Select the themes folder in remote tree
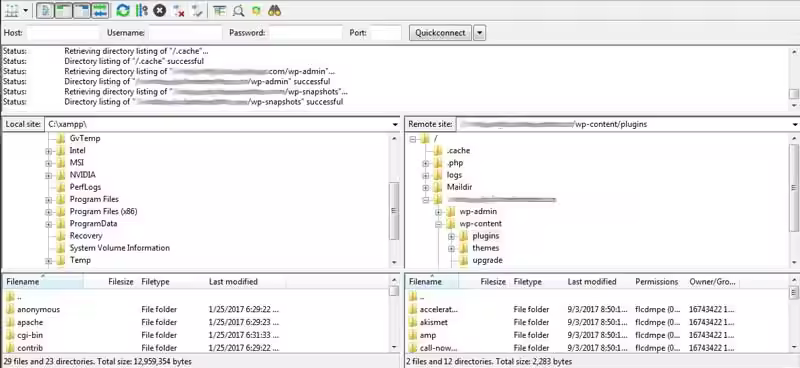The image size is (800, 368). (486, 248)
